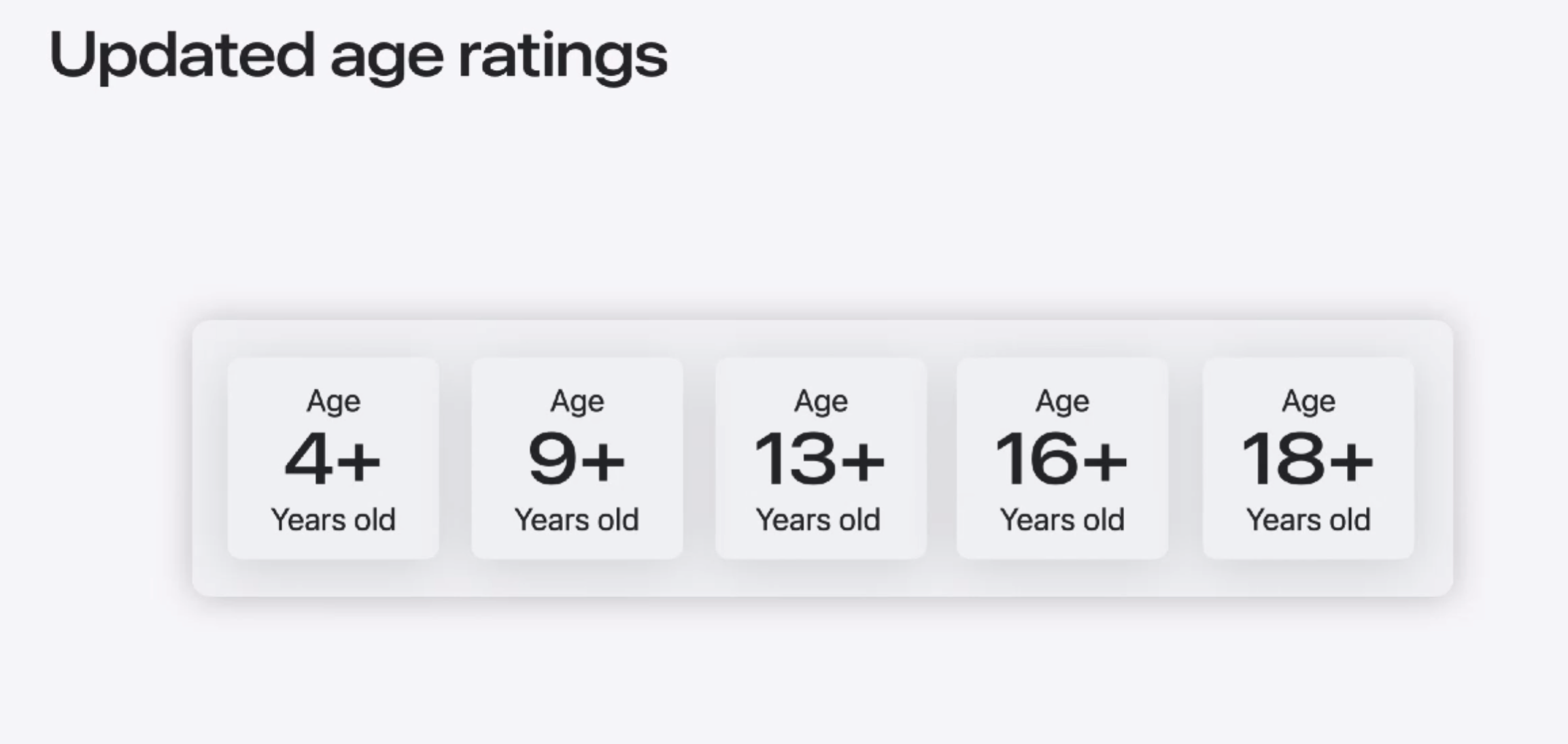Viewport: 1568px width, 744px height.
Task: Click "Years old" text under 13+
Action: pos(819,520)
